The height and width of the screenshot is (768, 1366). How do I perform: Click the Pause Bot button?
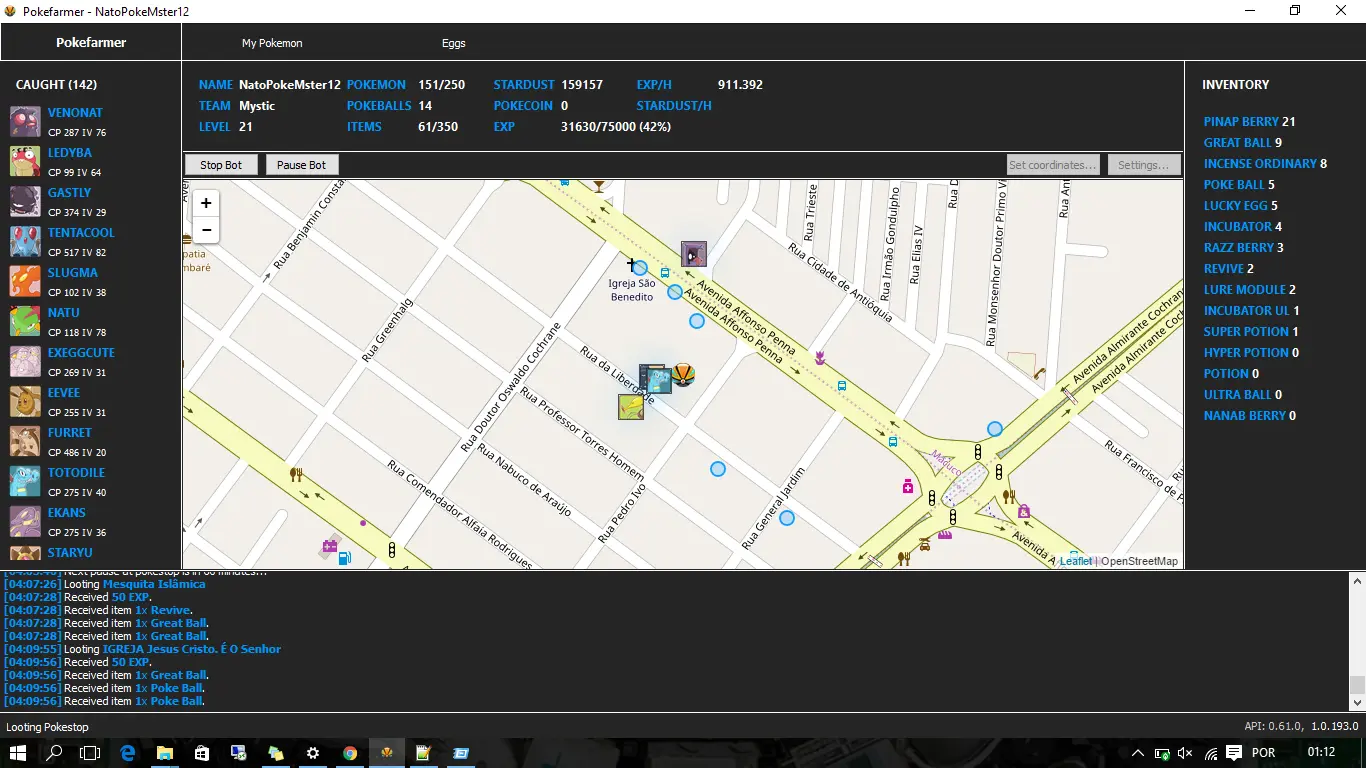[x=302, y=165]
